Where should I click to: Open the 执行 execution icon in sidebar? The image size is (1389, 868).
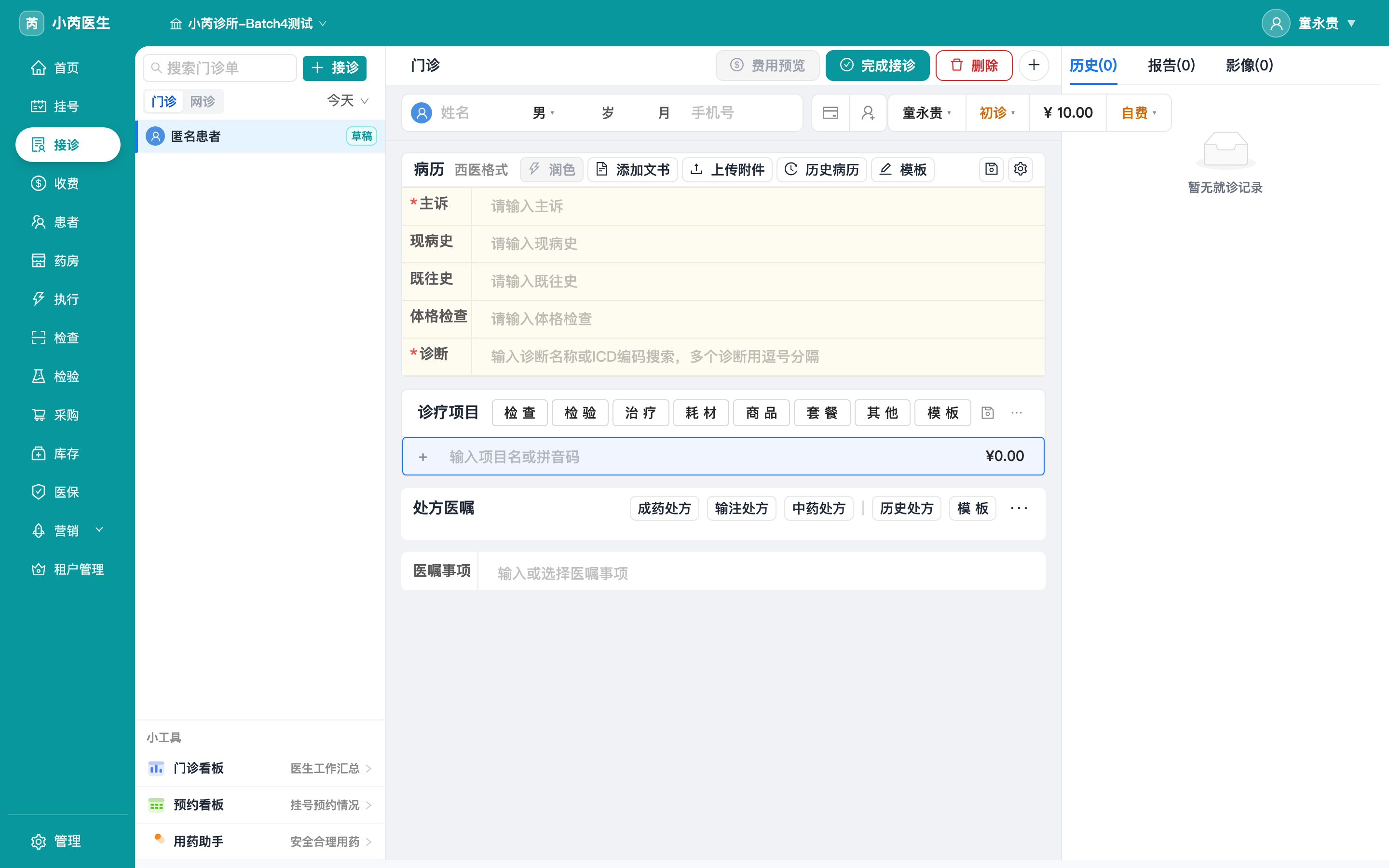[x=39, y=299]
